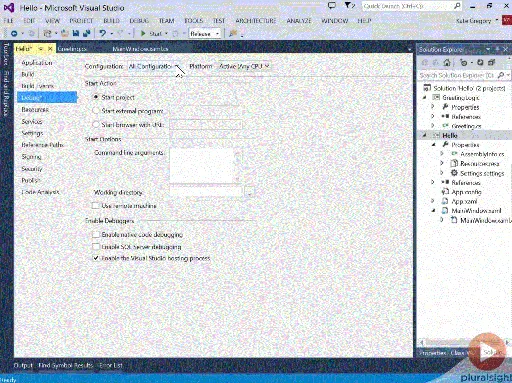This screenshot has width=512, height=383.
Task: Open the Release solution configuration dropdown
Action: click(204, 34)
